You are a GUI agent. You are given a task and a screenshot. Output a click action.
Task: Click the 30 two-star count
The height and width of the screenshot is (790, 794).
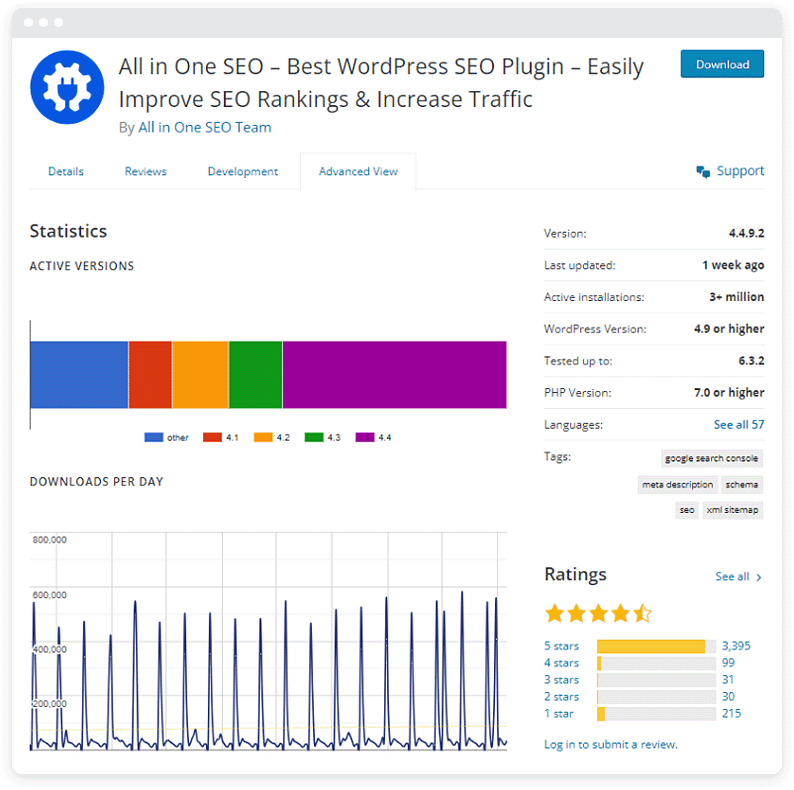coord(728,696)
